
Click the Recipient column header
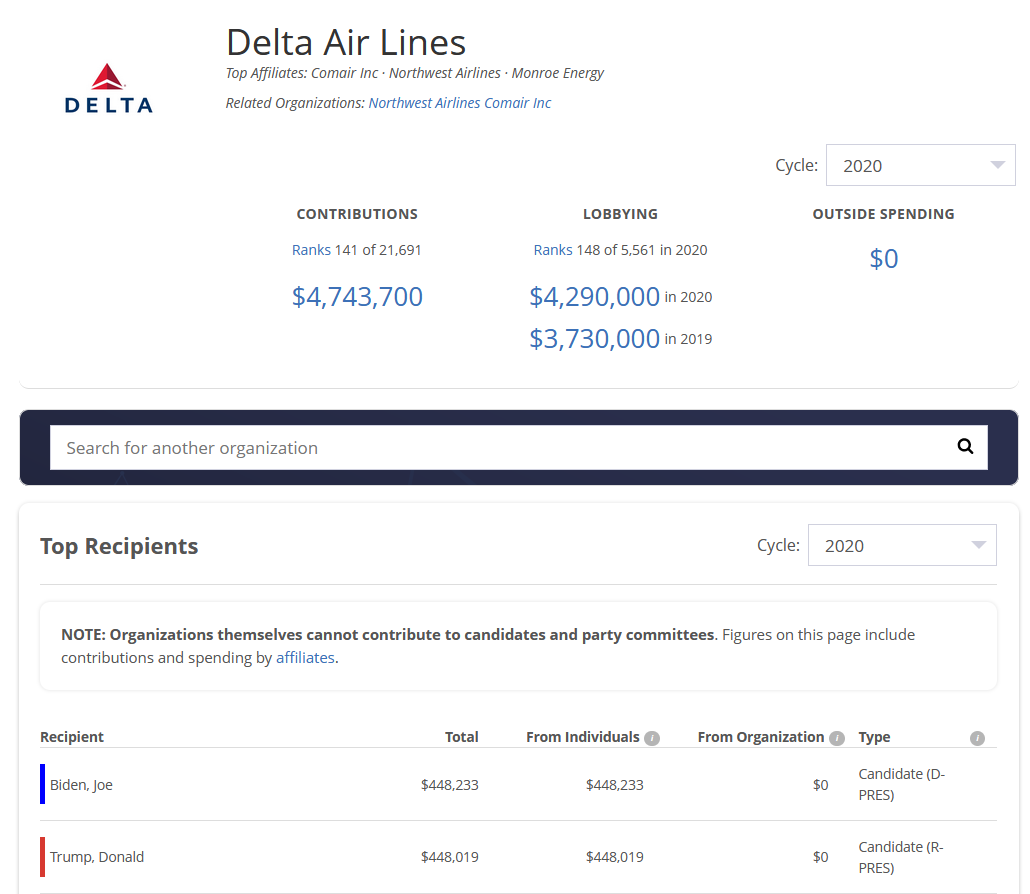(x=72, y=737)
